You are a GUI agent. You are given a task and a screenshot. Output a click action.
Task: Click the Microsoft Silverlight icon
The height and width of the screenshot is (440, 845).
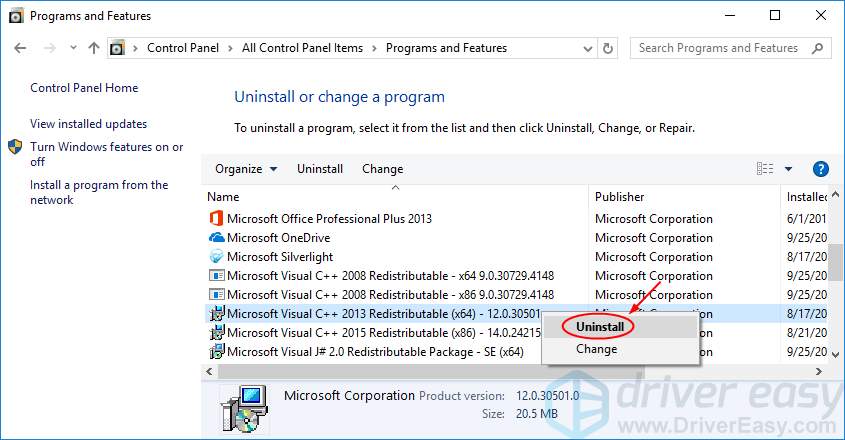[217, 257]
